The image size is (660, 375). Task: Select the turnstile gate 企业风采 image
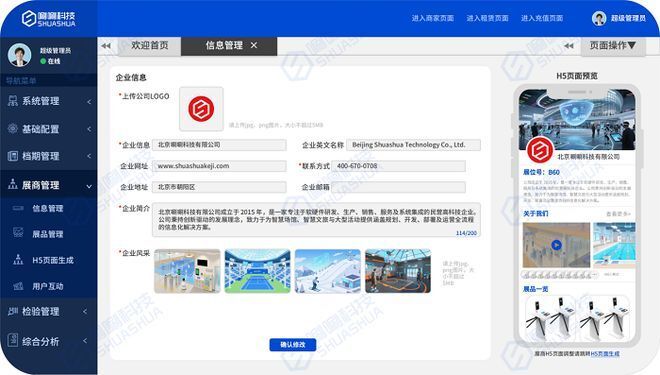pos(187,271)
